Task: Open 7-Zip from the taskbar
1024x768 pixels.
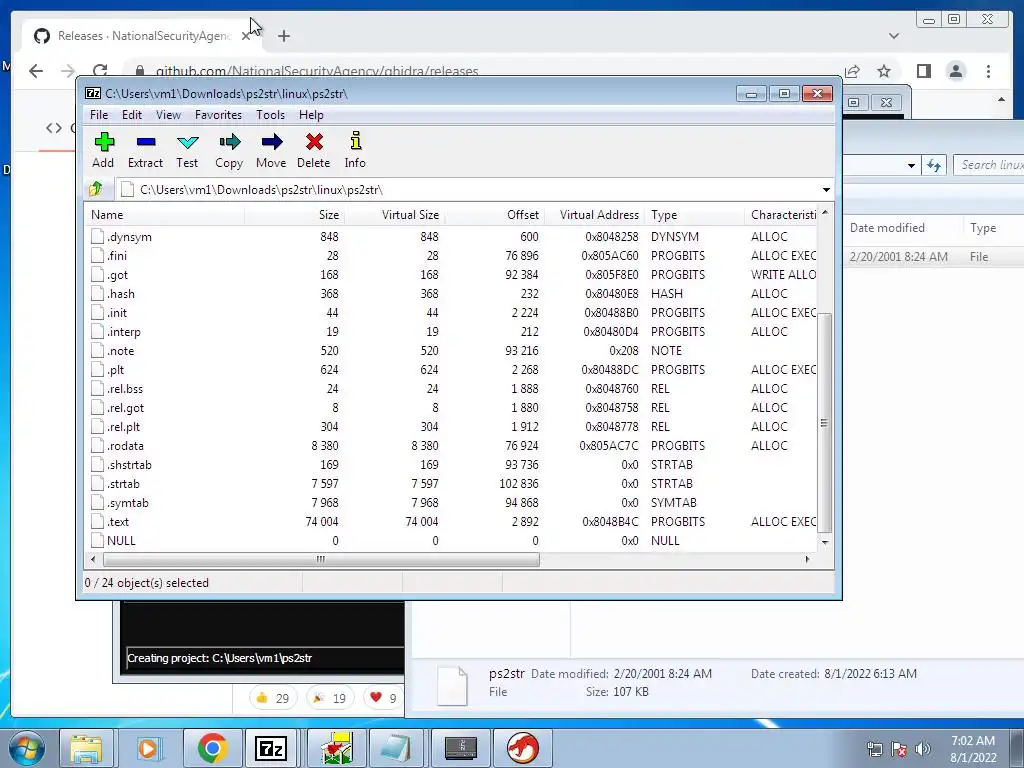Action: 271,748
